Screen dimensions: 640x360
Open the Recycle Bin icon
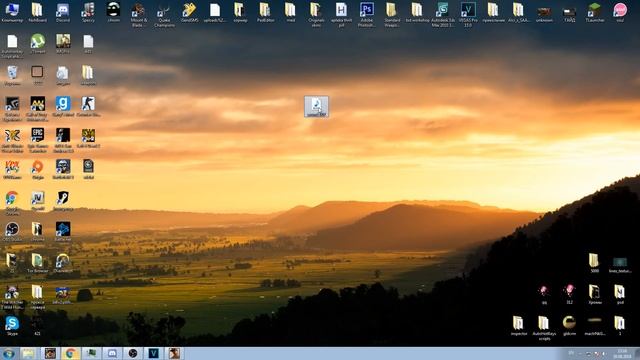tap(12, 76)
